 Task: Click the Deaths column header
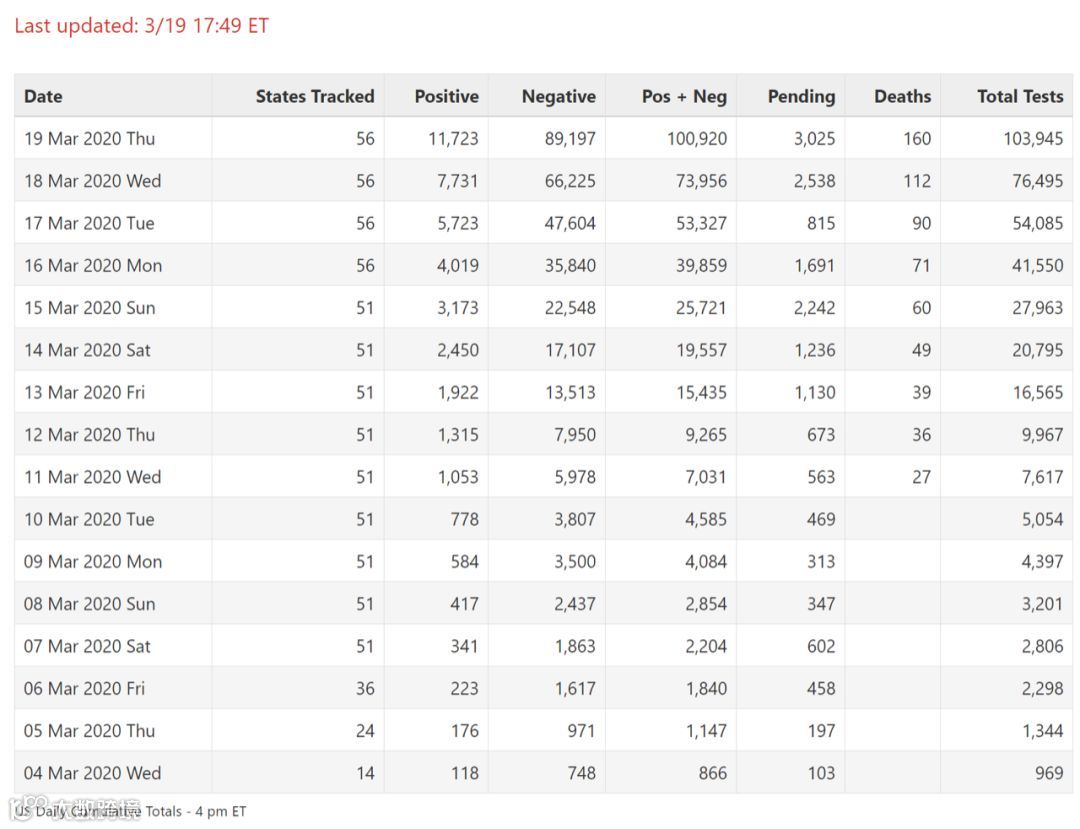tap(902, 97)
